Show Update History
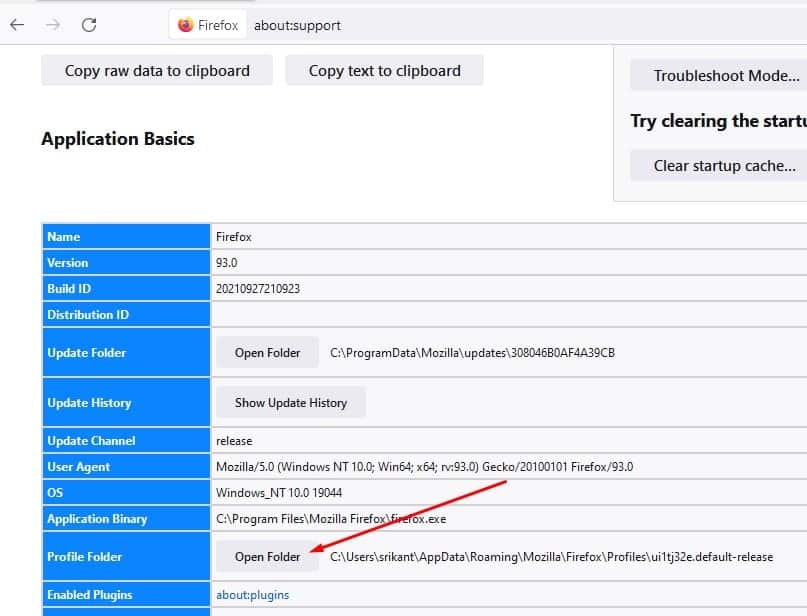Viewport: 807px width, 616px height. (291, 402)
